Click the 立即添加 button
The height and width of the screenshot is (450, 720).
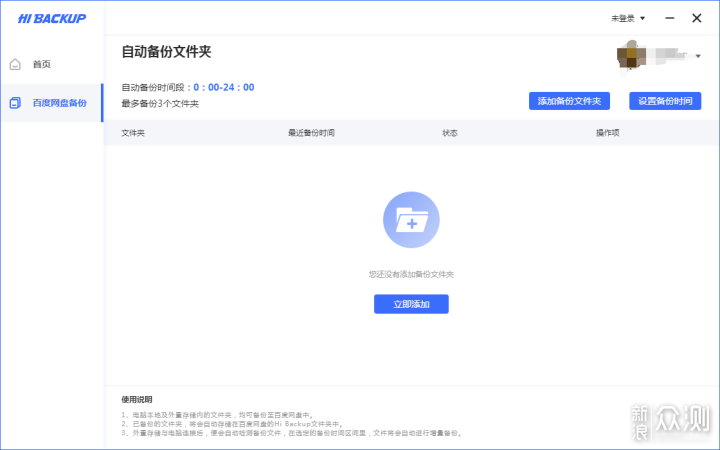point(411,304)
